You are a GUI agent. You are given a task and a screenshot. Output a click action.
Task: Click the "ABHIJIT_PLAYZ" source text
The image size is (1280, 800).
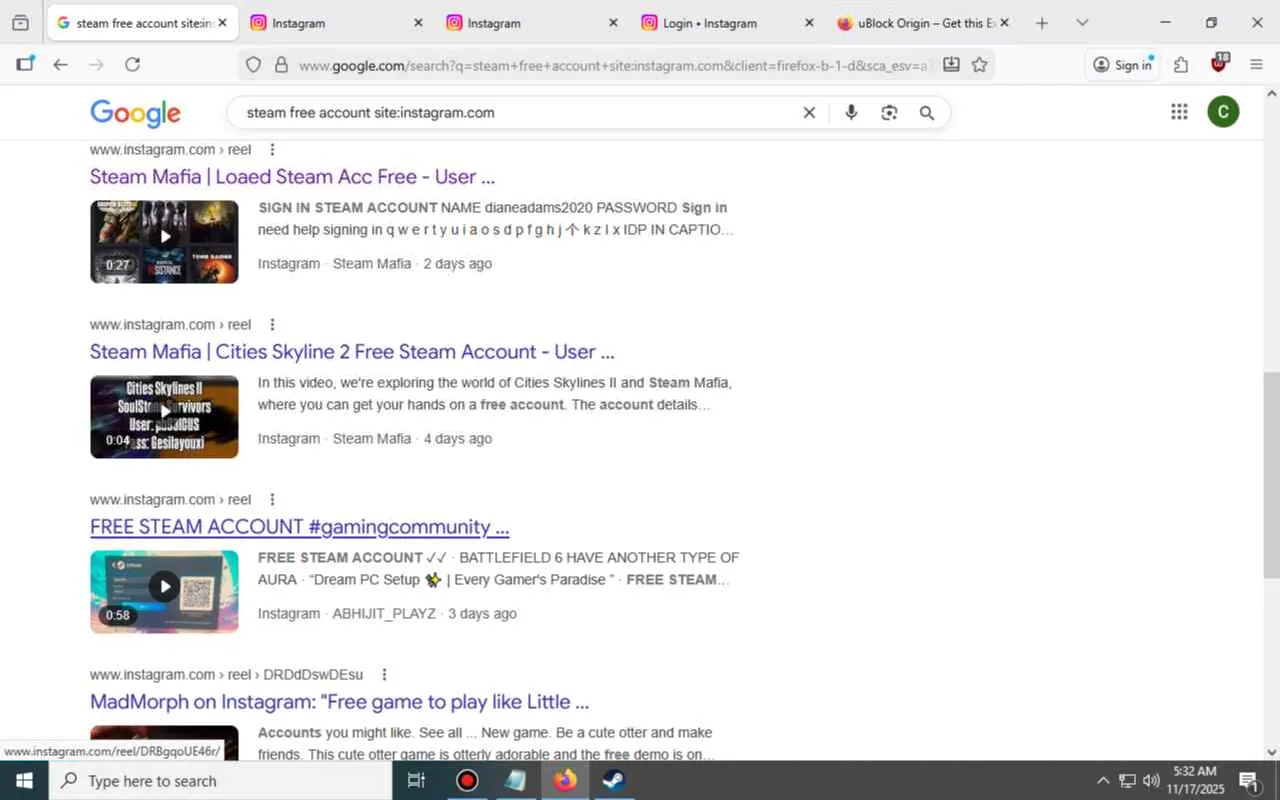[x=384, y=614]
